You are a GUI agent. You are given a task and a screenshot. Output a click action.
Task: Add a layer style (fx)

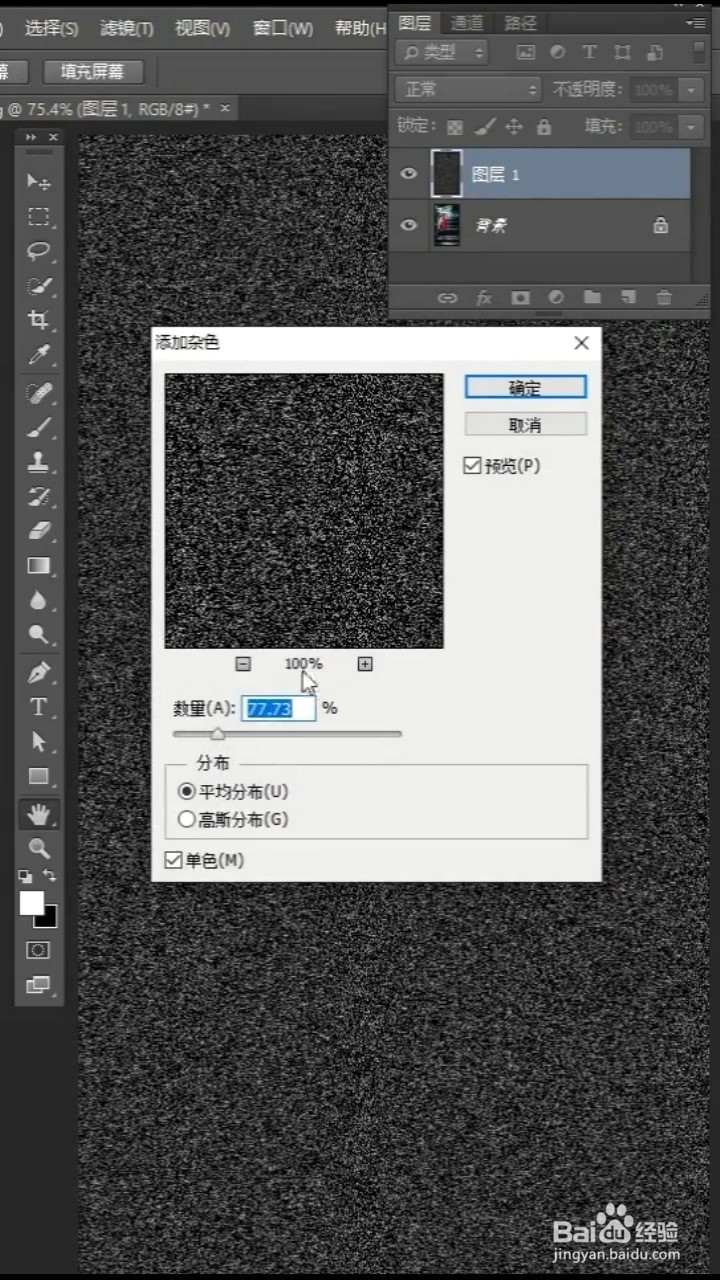click(484, 297)
